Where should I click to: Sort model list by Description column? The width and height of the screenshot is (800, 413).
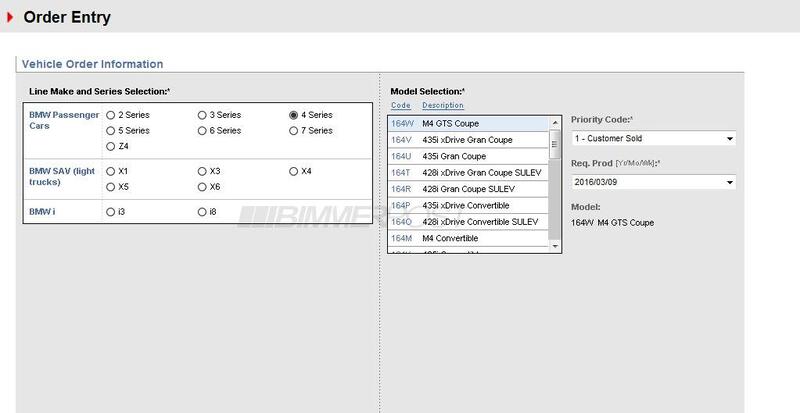[x=443, y=105]
